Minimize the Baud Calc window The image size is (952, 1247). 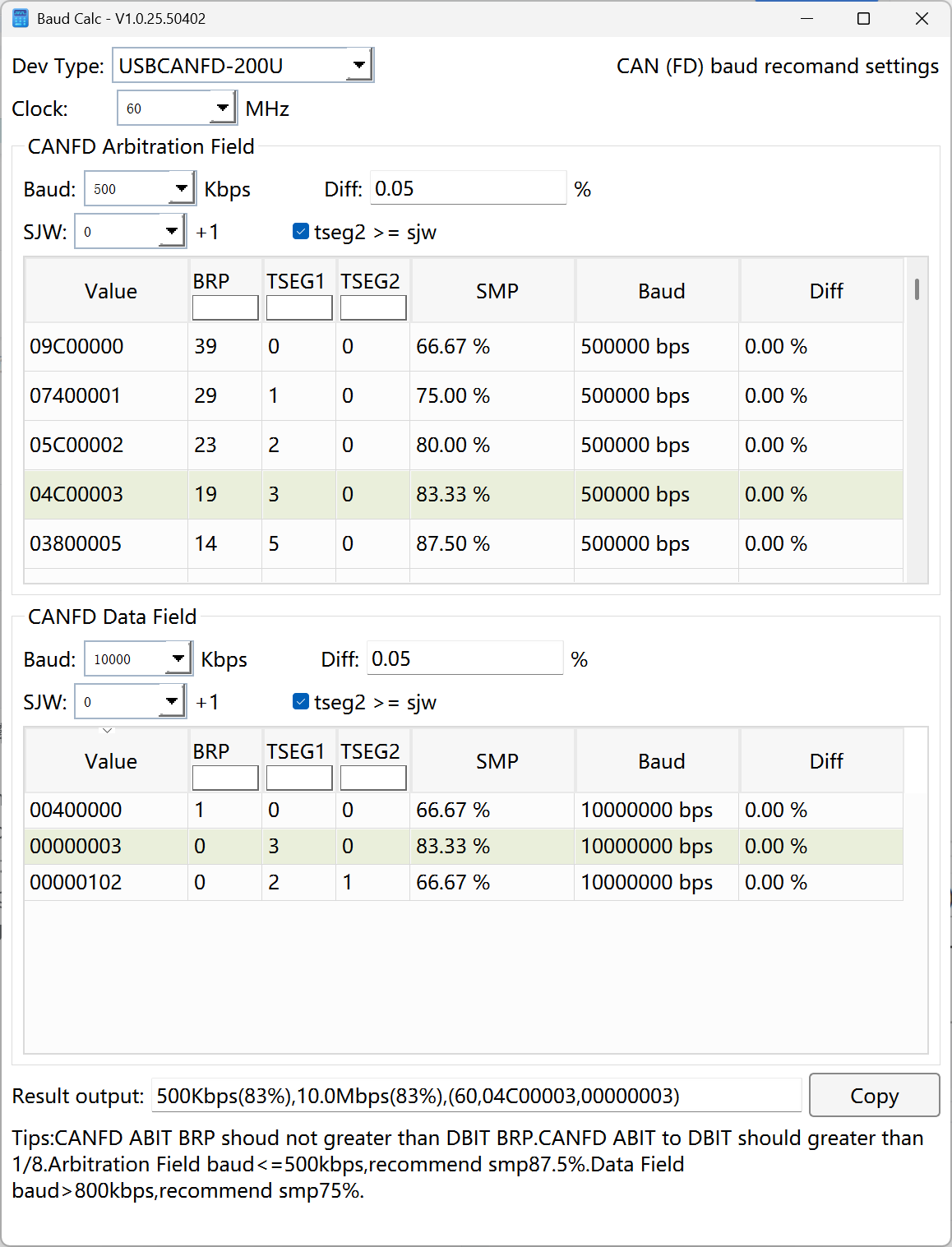[807, 18]
